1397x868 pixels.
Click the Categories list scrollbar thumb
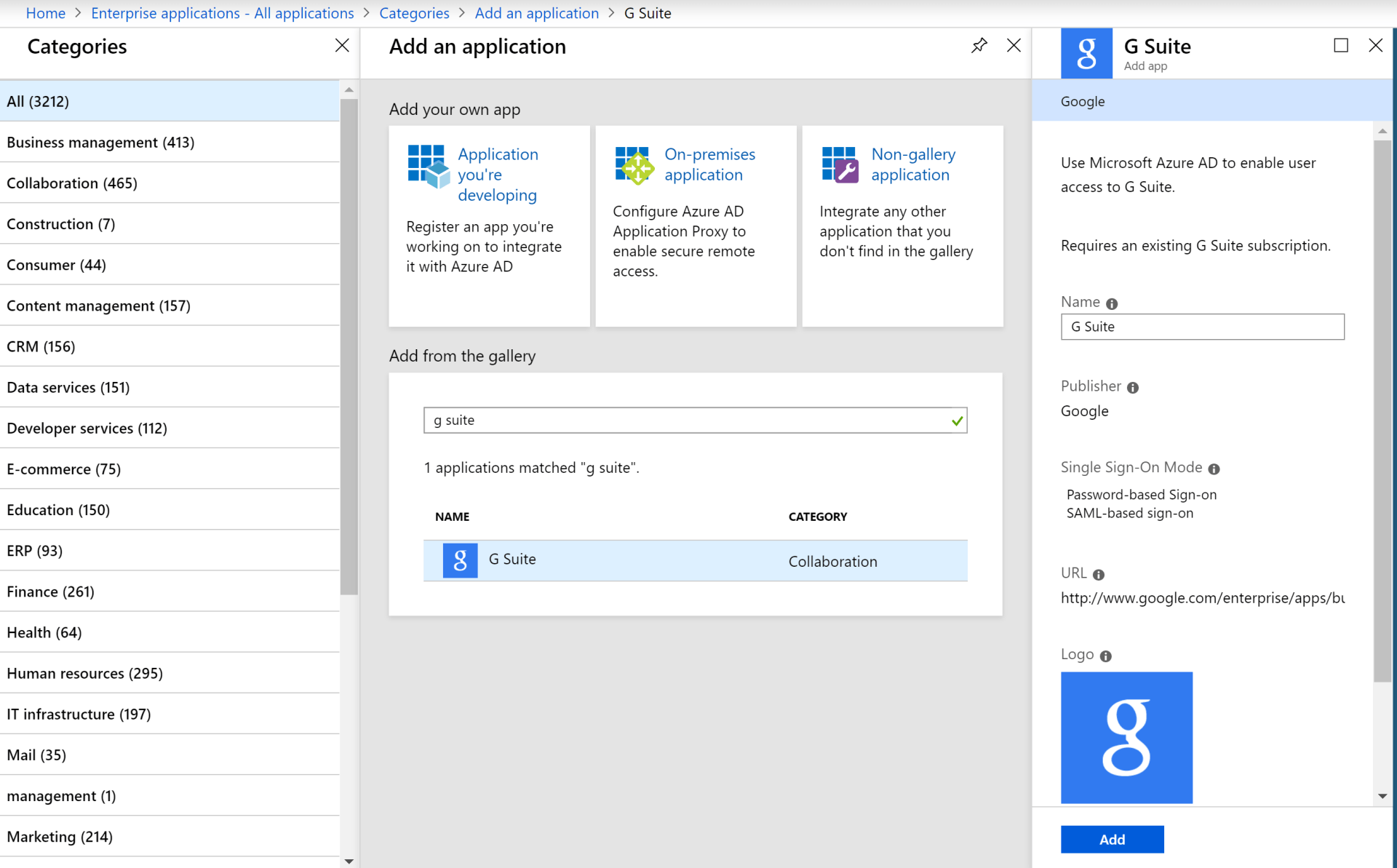pyautogui.click(x=349, y=346)
